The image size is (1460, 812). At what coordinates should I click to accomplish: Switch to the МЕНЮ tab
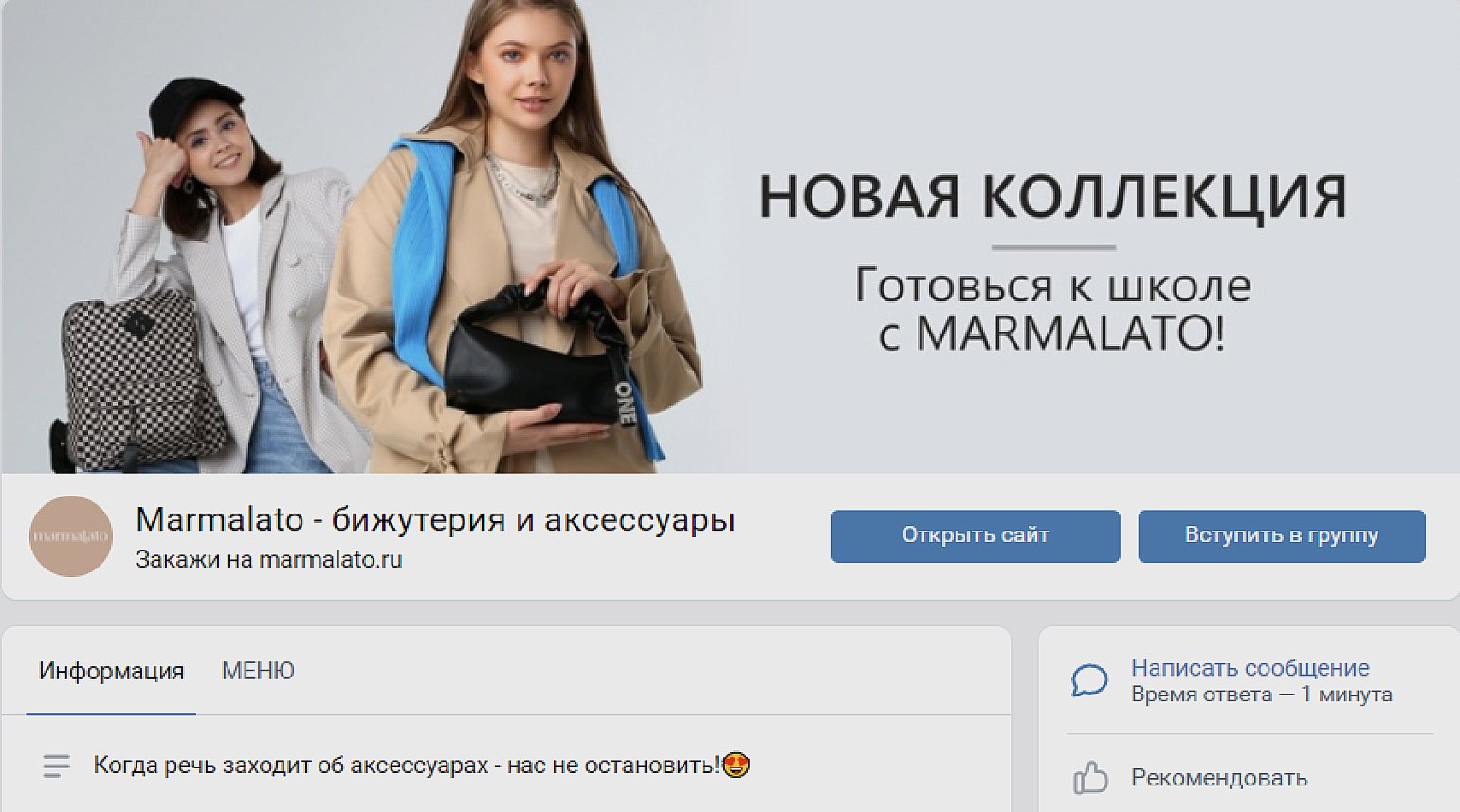coord(258,671)
